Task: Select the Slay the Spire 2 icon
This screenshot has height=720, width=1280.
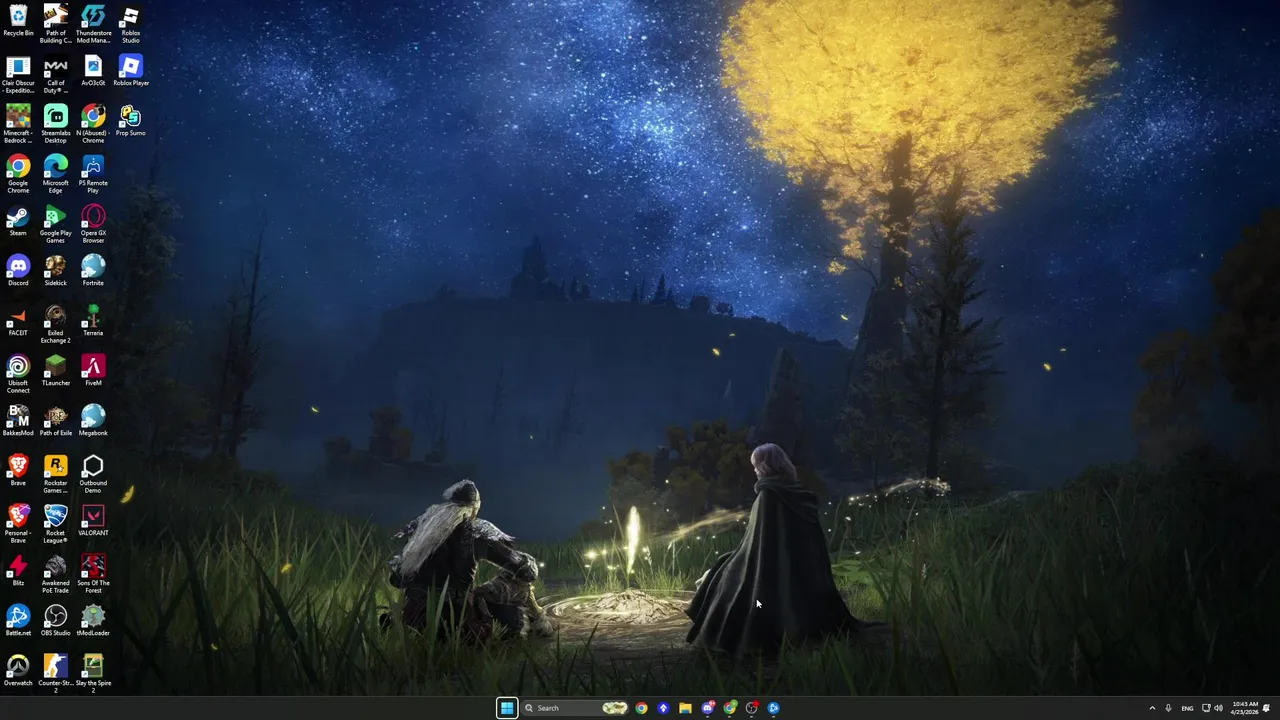Action: (x=93, y=675)
